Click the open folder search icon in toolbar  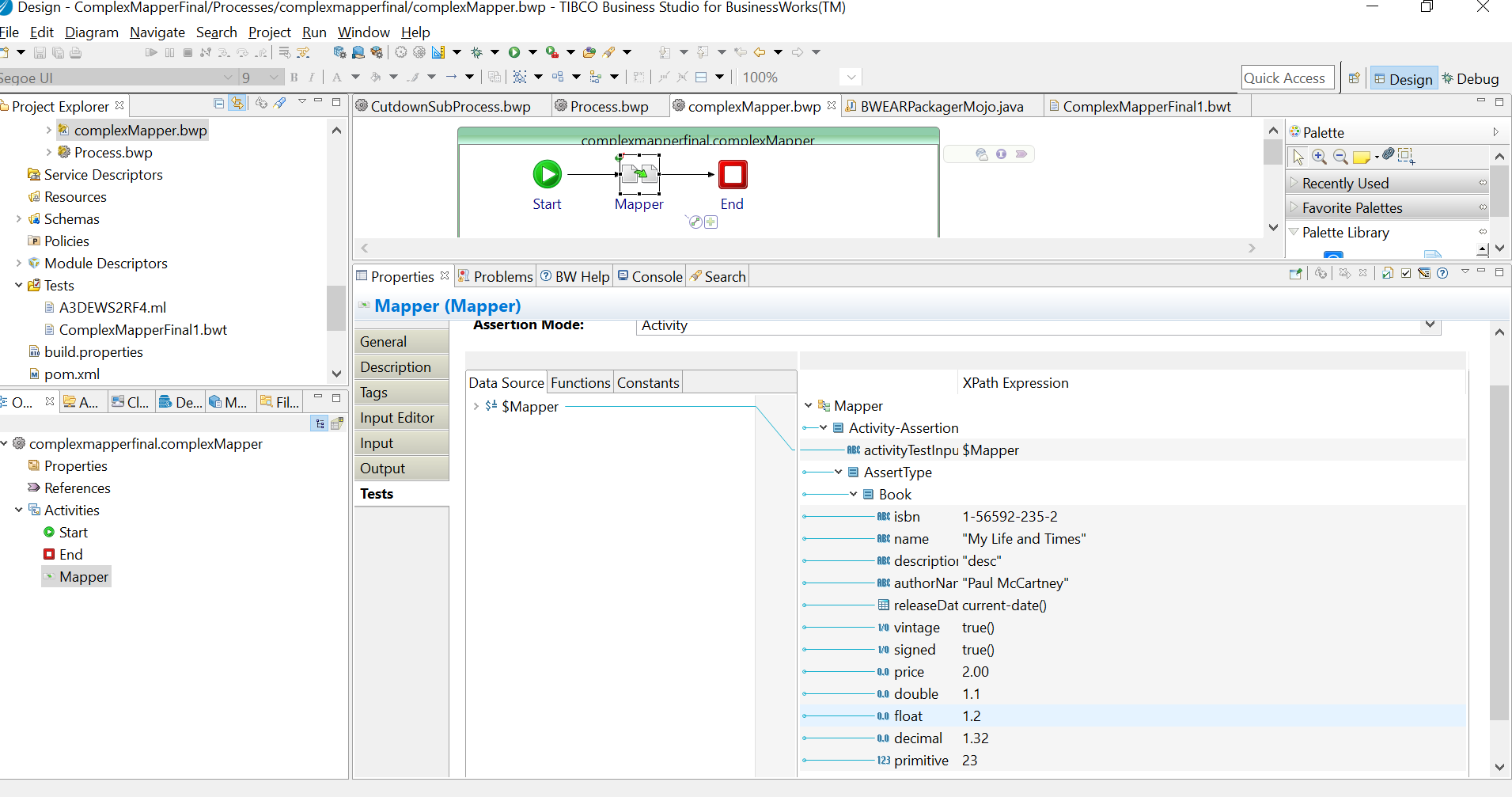click(x=589, y=52)
